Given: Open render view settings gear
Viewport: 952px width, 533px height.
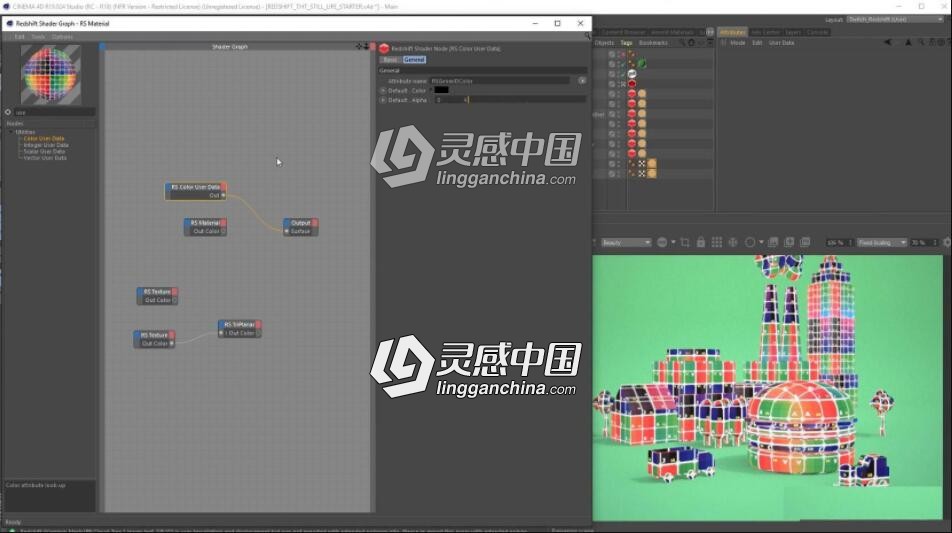Looking at the screenshot, I should click(947, 242).
